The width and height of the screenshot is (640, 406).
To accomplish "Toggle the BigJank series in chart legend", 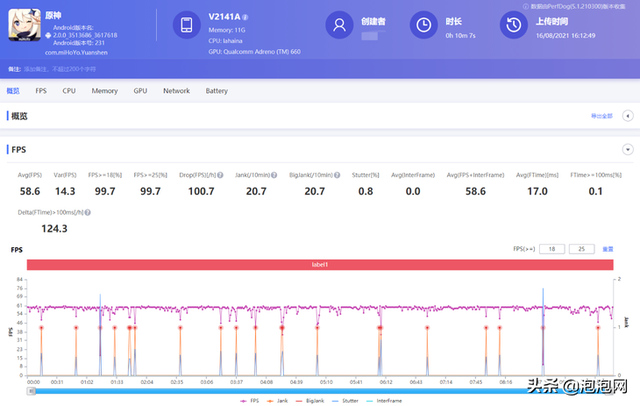I will 310,401.
